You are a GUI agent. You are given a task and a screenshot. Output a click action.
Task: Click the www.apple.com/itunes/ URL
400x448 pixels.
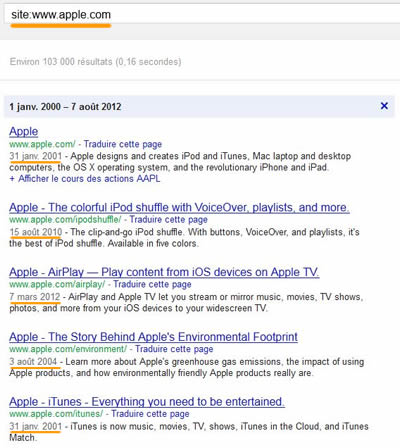tap(56, 414)
